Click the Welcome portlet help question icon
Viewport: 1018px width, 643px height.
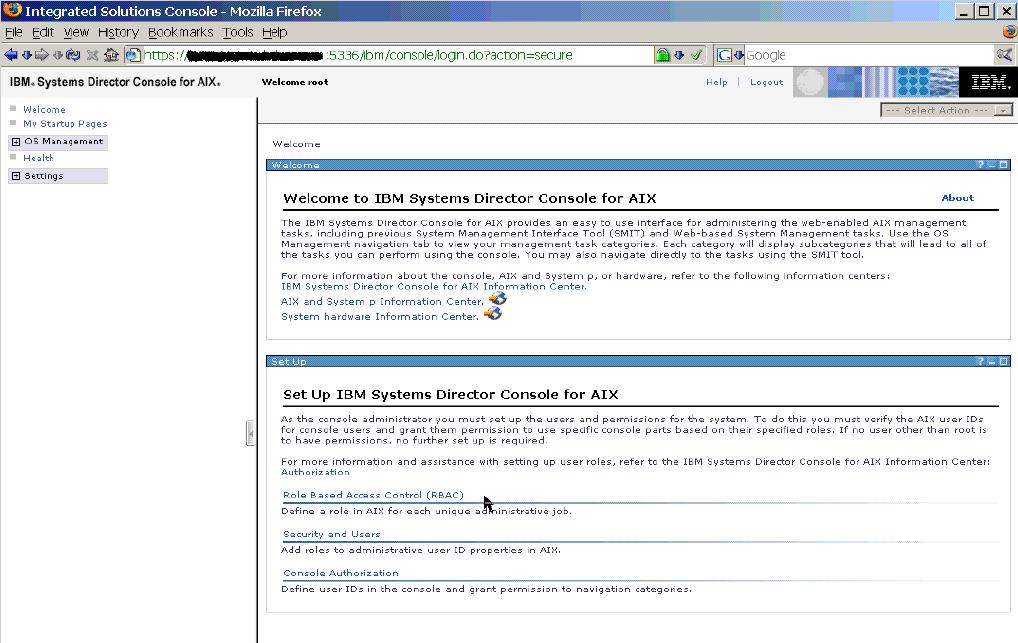pyautogui.click(x=981, y=165)
